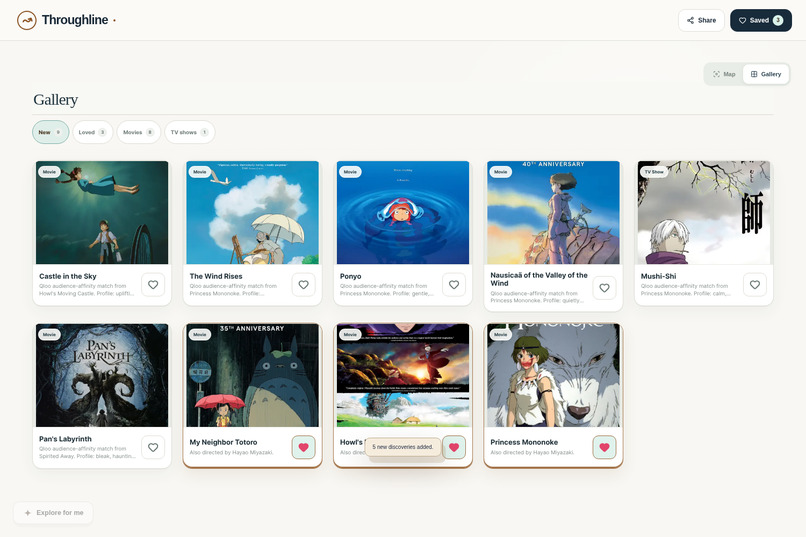Open Princess Mononoke poster
The height and width of the screenshot is (537, 806).
click(553, 375)
